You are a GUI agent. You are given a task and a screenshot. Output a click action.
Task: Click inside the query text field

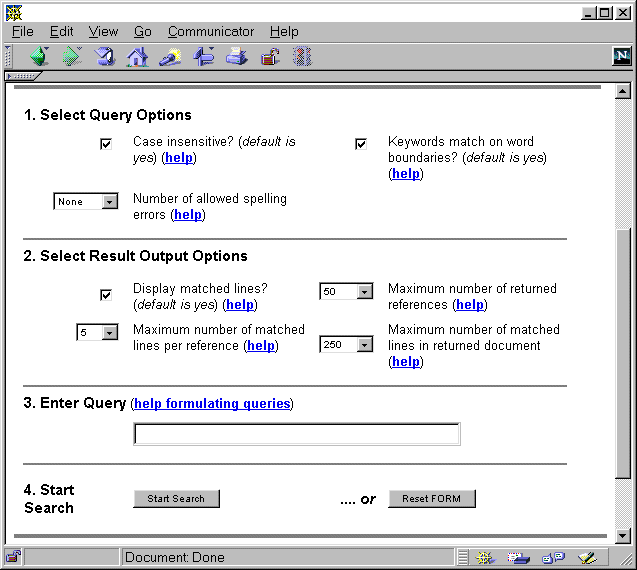click(x=296, y=435)
